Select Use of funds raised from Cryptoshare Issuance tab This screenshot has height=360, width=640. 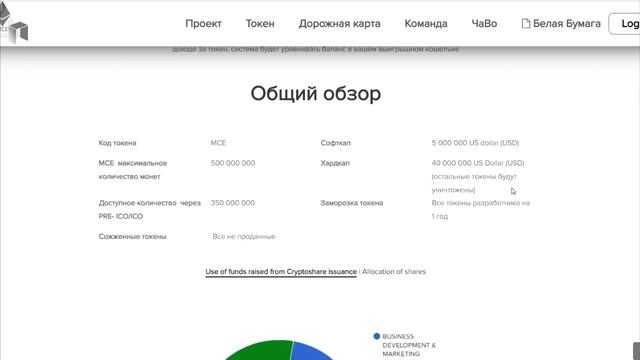[281, 272]
